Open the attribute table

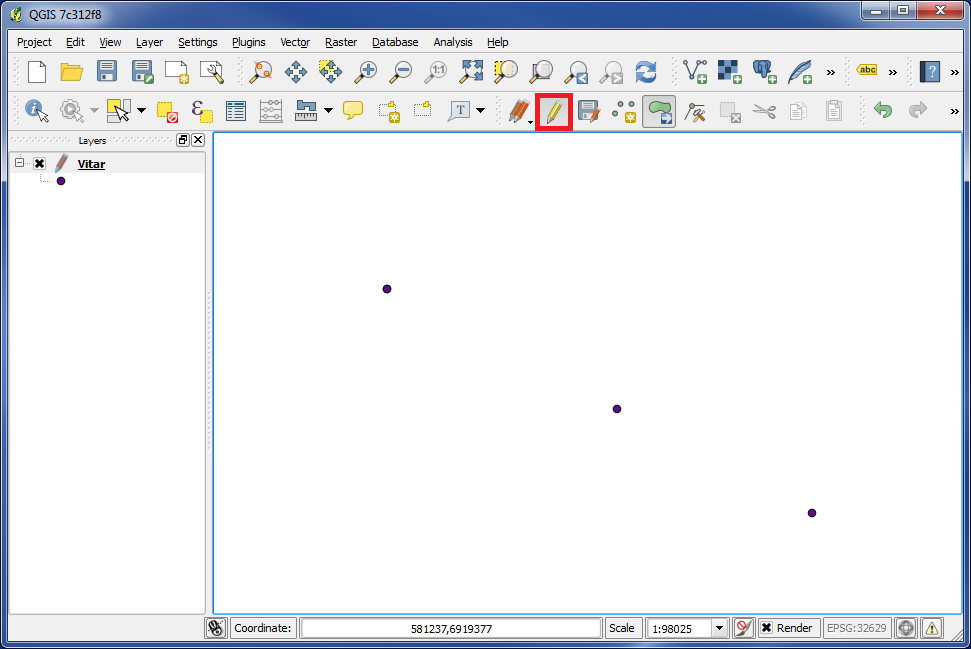tap(236, 111)
